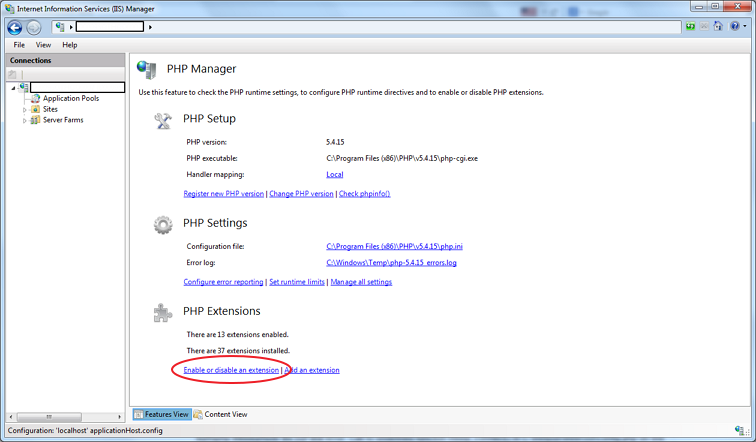The image size is (756, 442).
Task: Click the status bar configuration text
Action: pos(85,430)
